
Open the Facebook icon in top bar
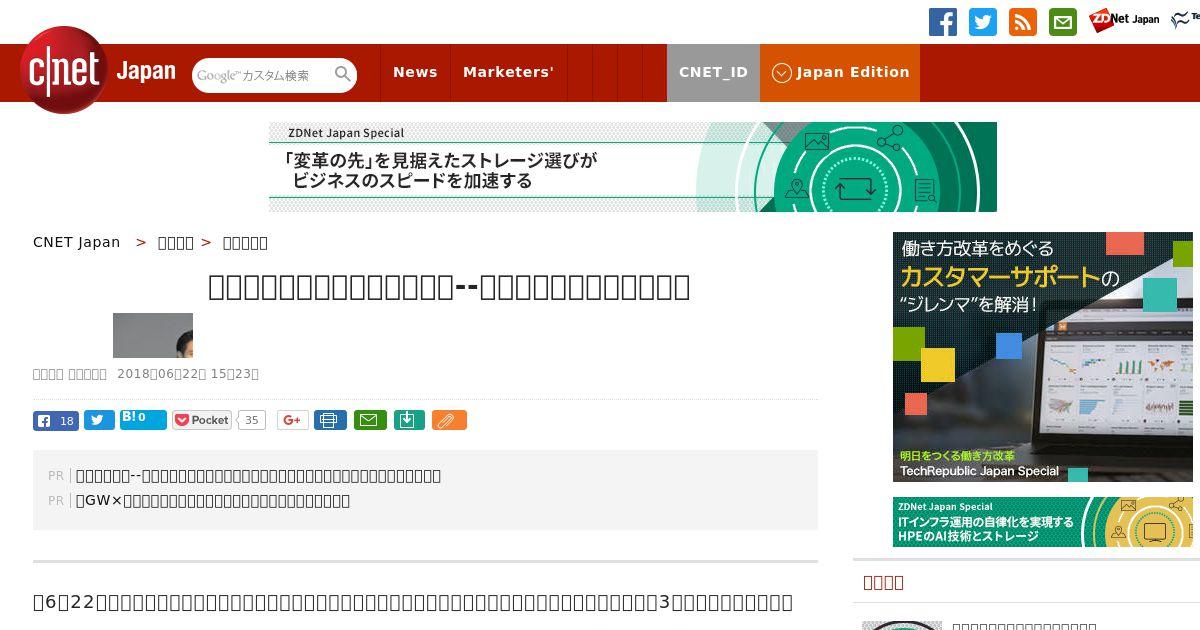[943, 22]
